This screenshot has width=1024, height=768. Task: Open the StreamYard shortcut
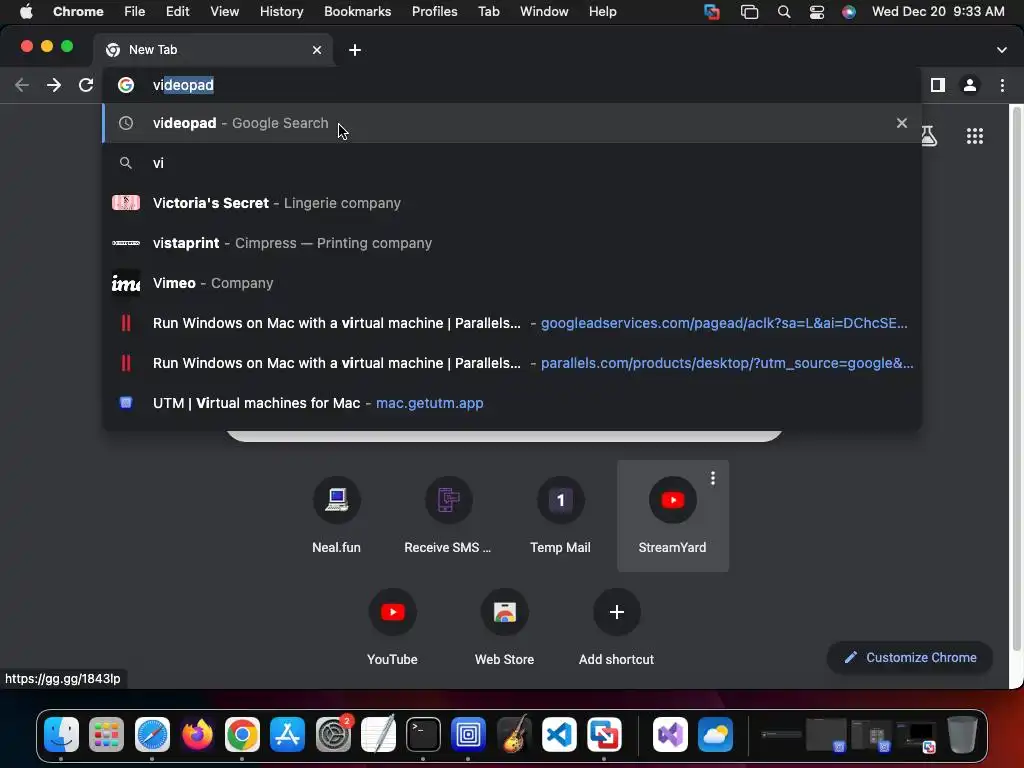[673, 515]
